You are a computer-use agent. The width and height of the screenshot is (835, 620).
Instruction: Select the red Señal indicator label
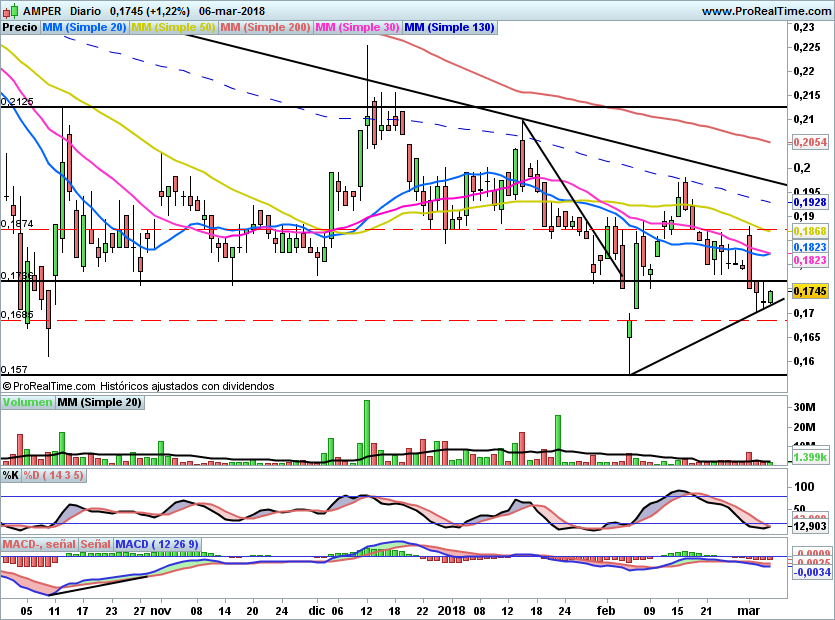pos(95,544)
